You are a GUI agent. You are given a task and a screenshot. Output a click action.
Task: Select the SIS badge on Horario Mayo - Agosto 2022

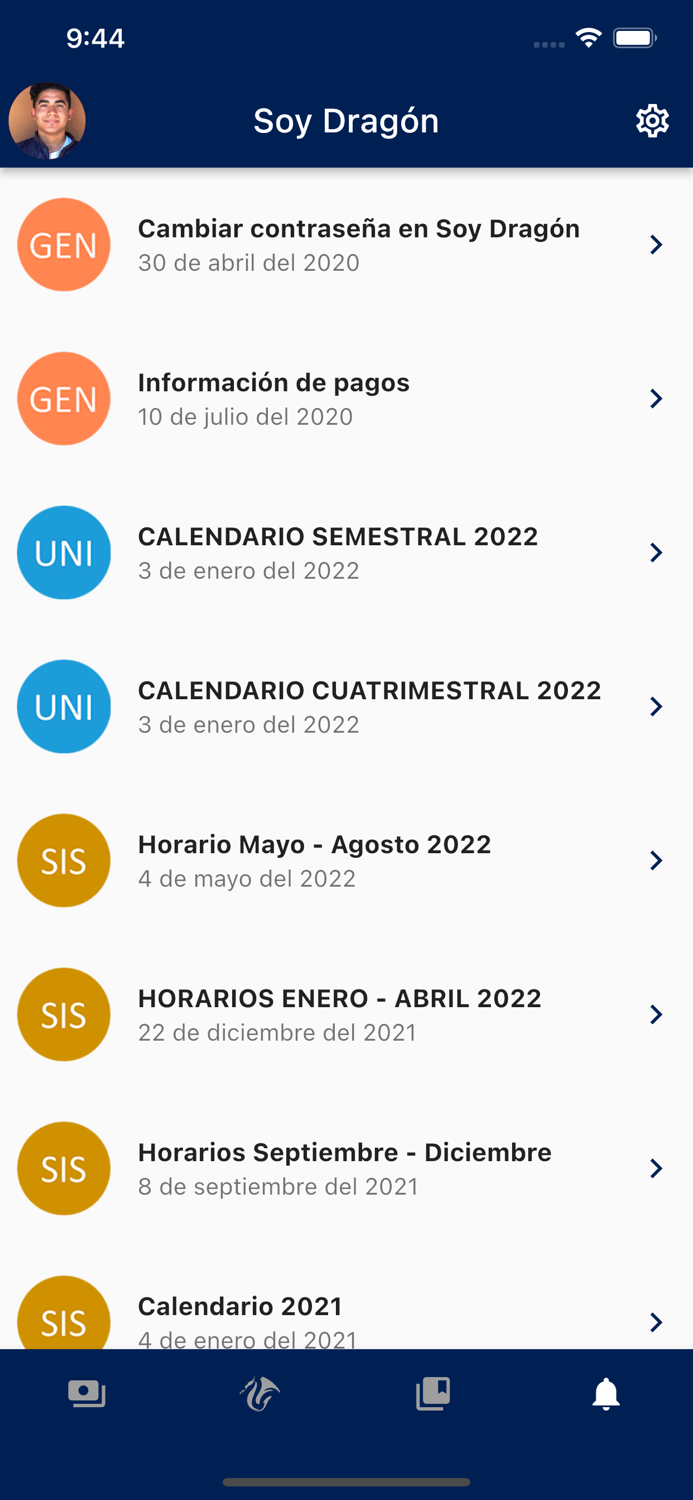[x=64, y=860]
